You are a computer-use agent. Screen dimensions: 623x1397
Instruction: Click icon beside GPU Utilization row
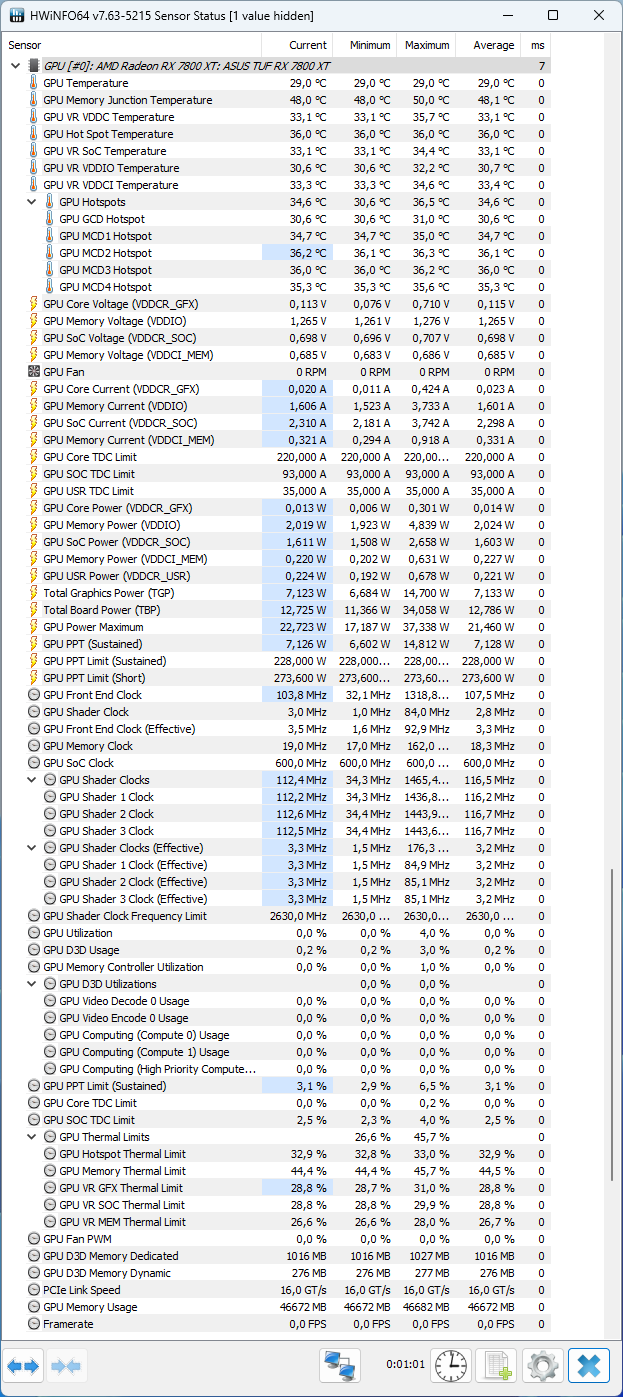(34, 933)
